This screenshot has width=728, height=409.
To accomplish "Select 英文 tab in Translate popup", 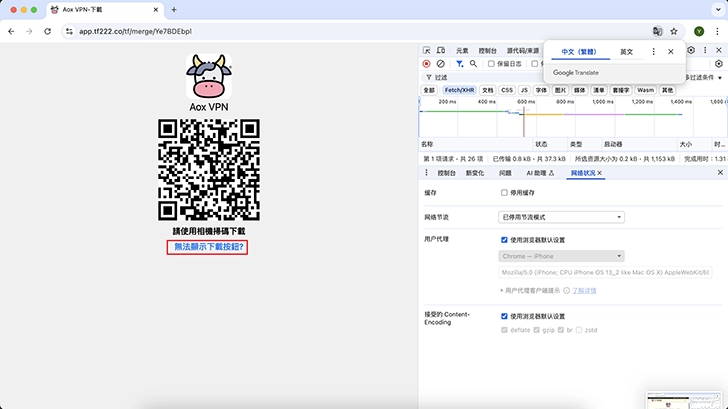I will coord(626,51).
